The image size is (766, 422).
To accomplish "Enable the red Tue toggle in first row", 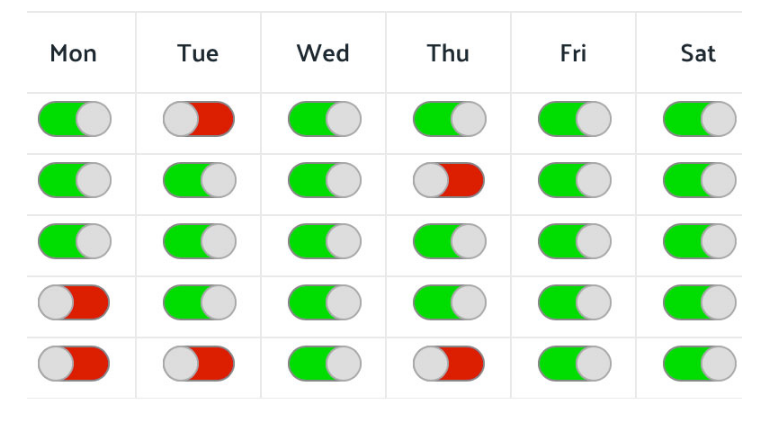I will pyautogui.click(x=199, y=119).
